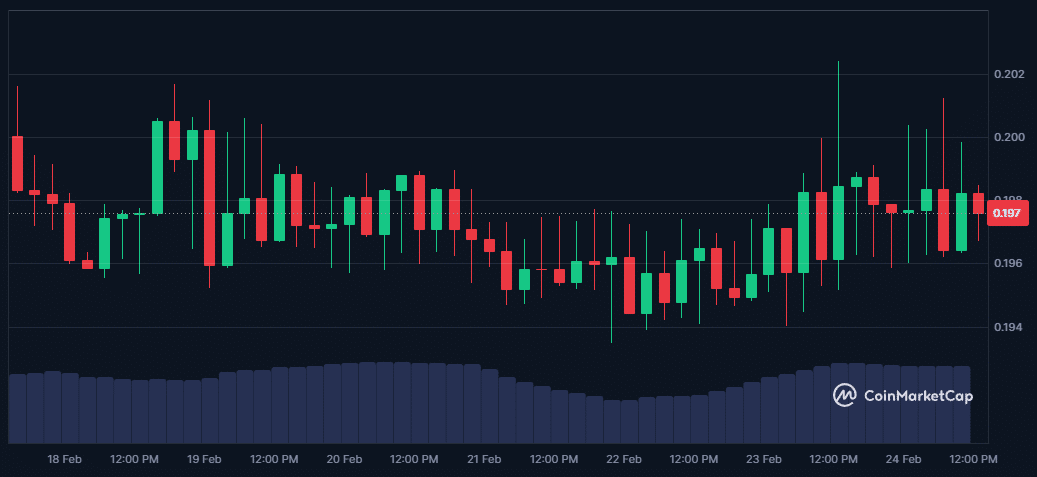Viewport: 1037px width, 477px height.
Task: Click the current price tag 0.197
Action: (x=1007, y=214)
